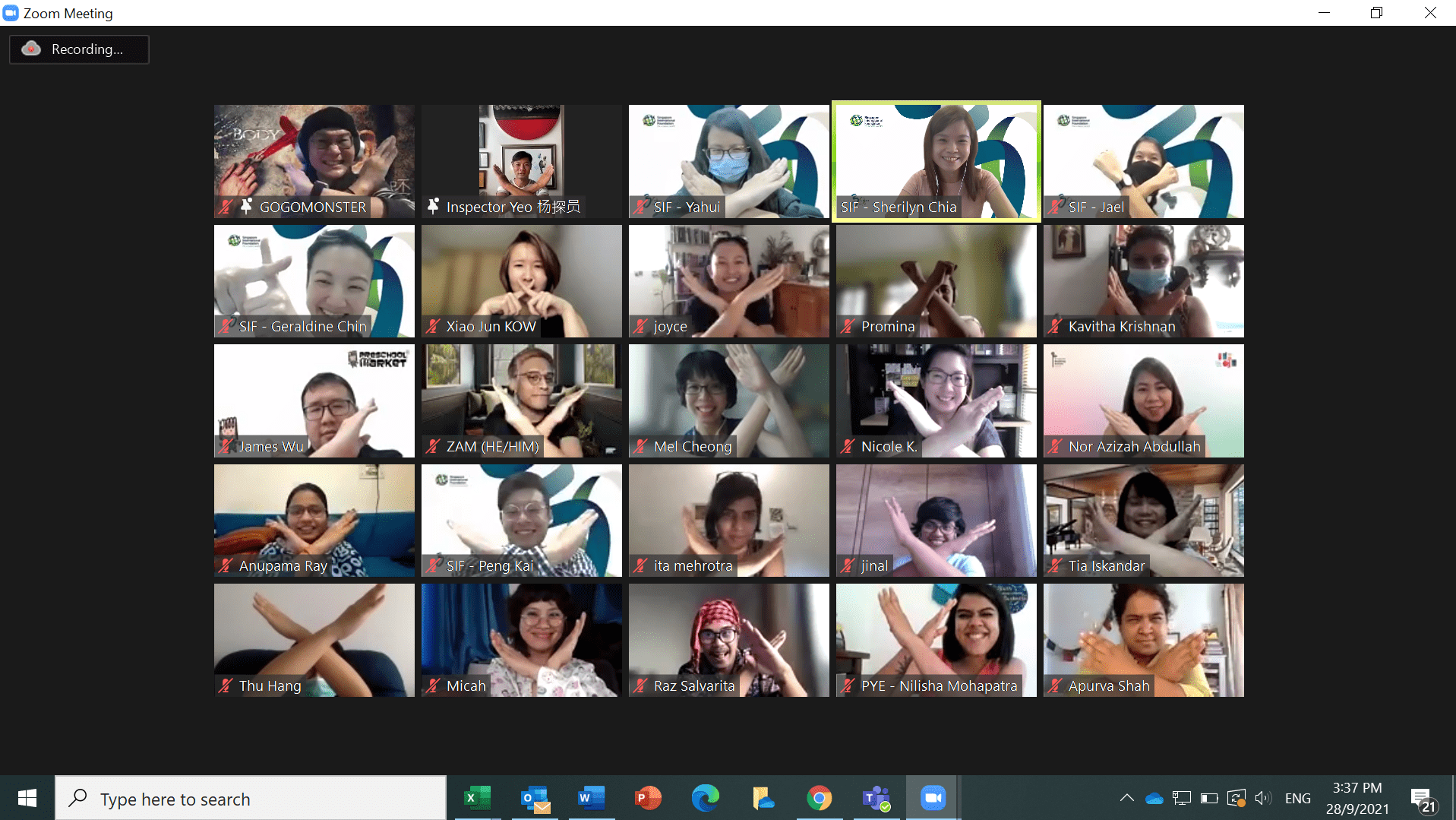Click the name label 'Kavitha Krishnan'
1456x820 pixels.
[1122, 326]
